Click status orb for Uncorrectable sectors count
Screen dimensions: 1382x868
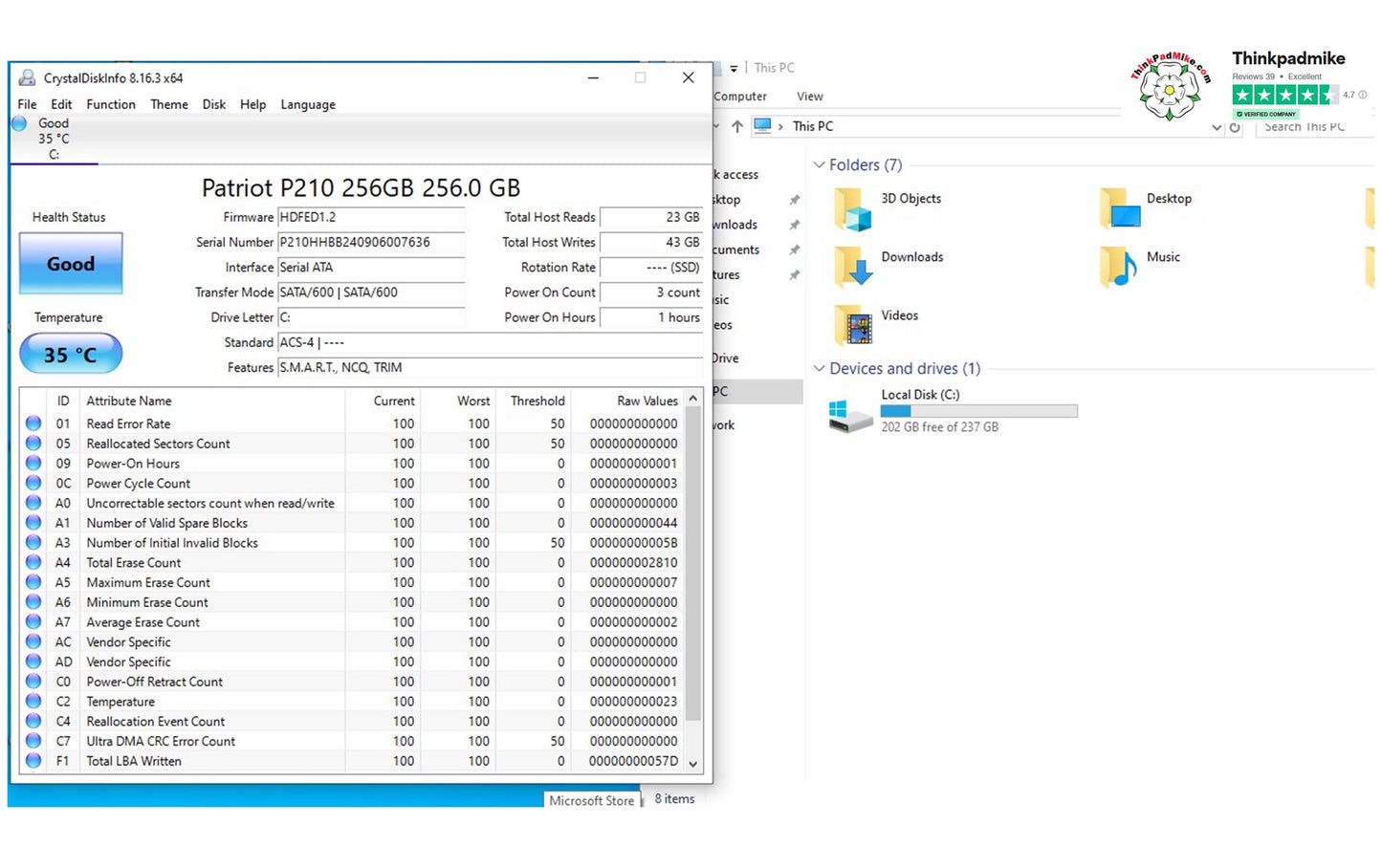[x=33, y=503]
